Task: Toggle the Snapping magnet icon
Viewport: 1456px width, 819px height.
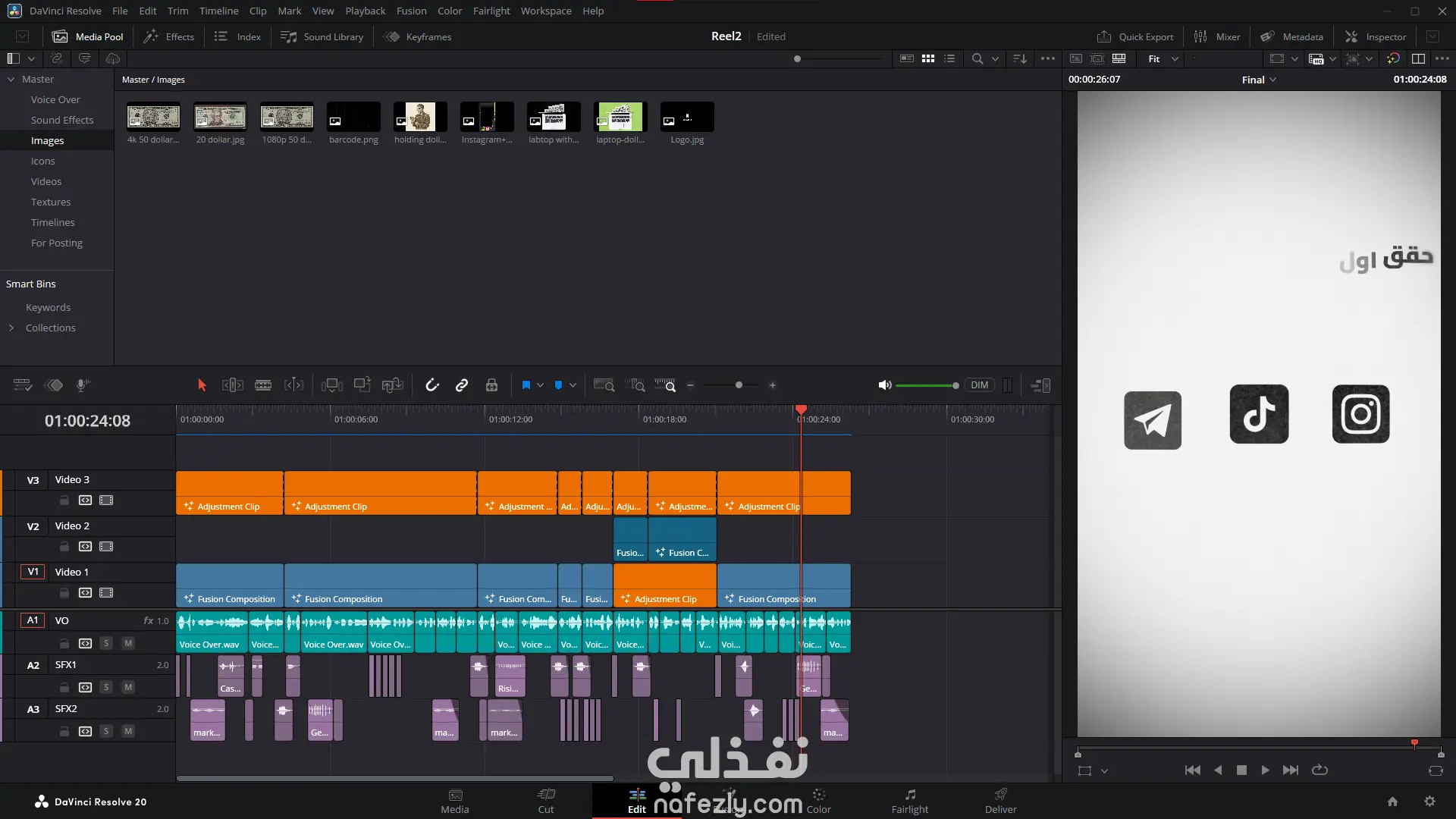Action: point(432,385)
